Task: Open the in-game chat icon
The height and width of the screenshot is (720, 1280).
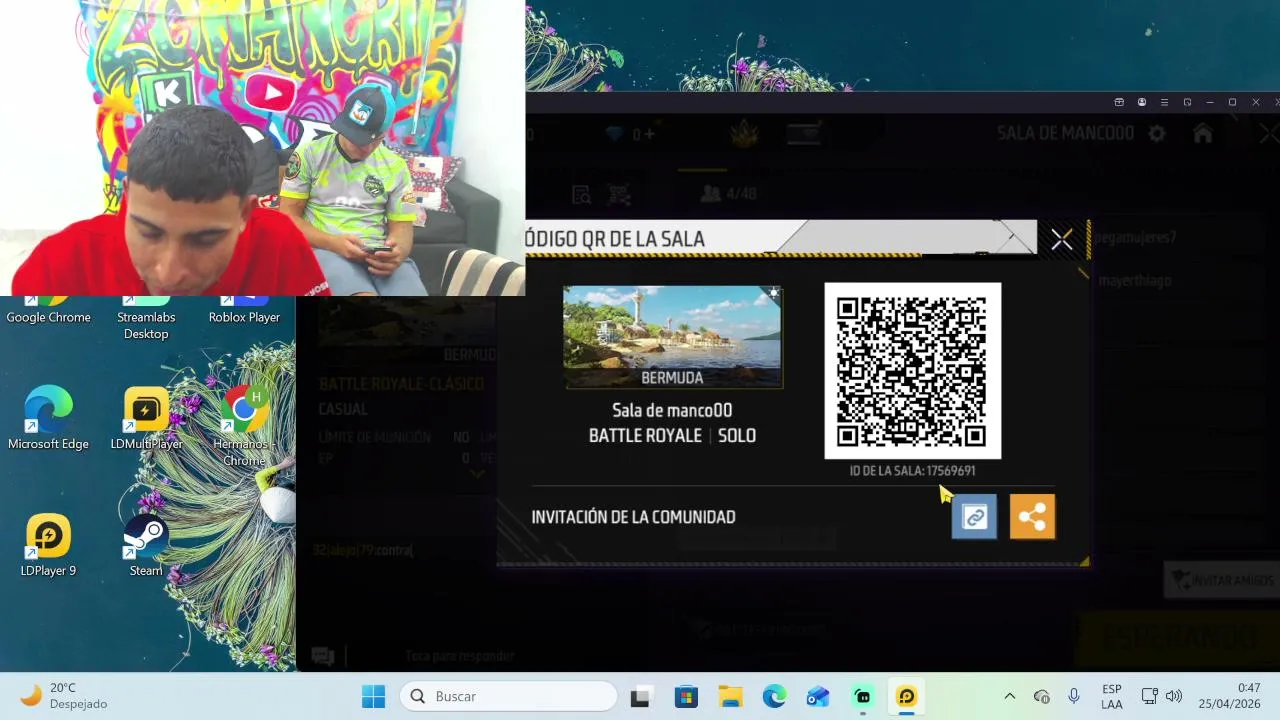Action: 322,656
